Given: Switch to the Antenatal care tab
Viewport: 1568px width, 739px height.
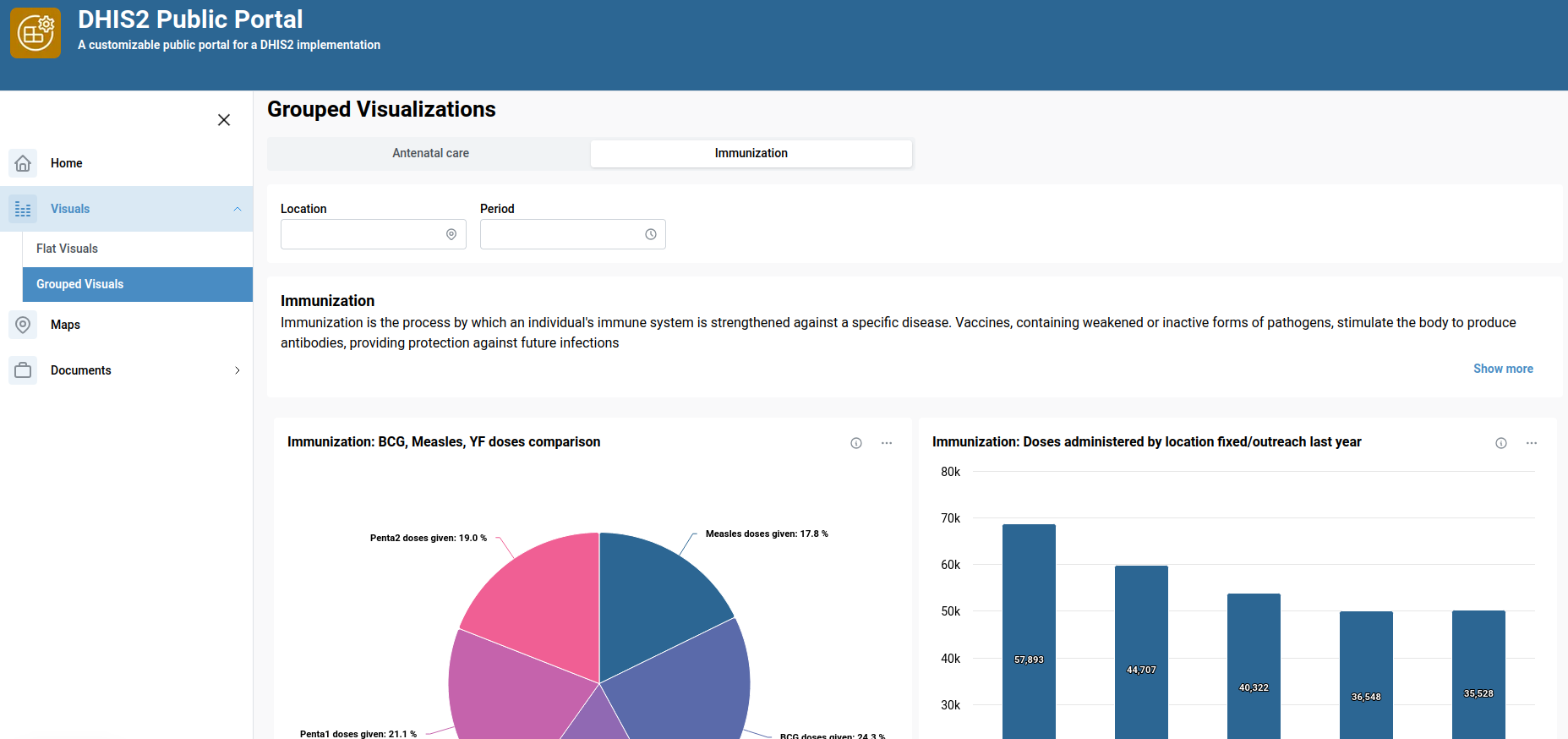Looking at the screenshot, I should 430,153.
